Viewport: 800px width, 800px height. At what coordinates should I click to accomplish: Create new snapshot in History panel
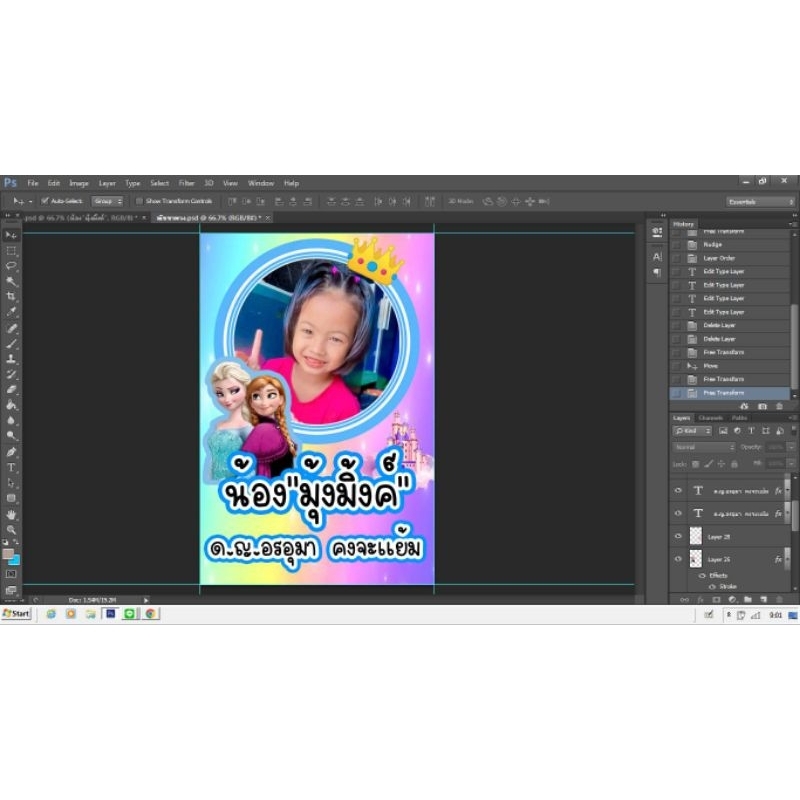(762, 406)
